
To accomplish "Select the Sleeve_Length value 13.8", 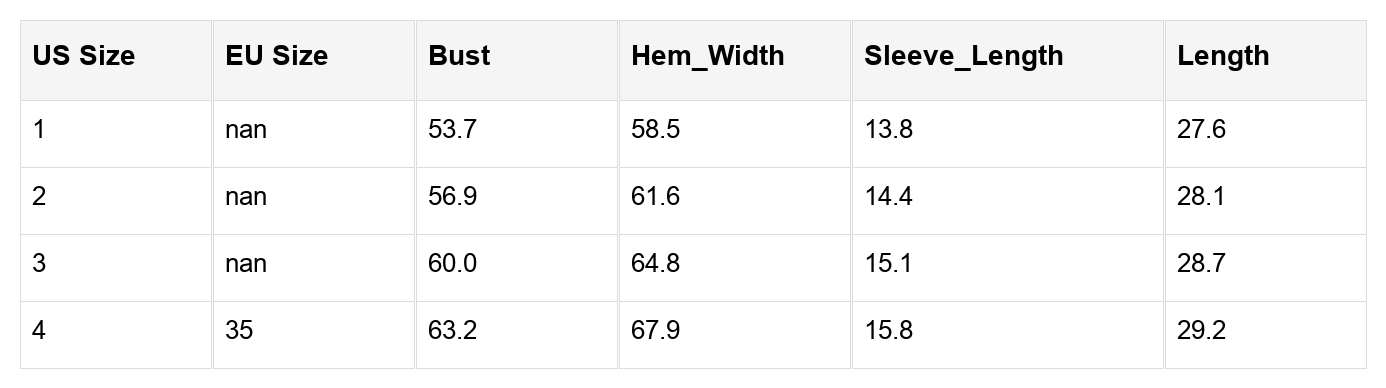I will (1008, 134).
